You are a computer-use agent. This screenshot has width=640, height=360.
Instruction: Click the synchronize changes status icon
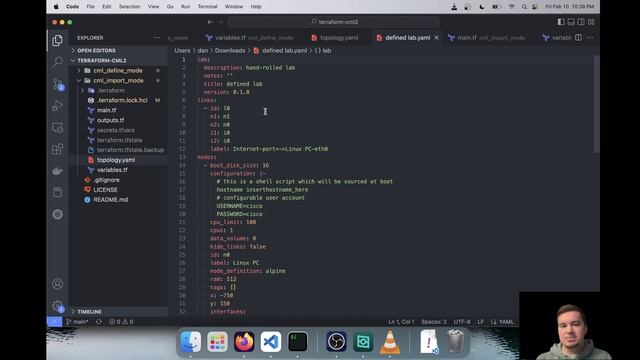pos(99,322)
